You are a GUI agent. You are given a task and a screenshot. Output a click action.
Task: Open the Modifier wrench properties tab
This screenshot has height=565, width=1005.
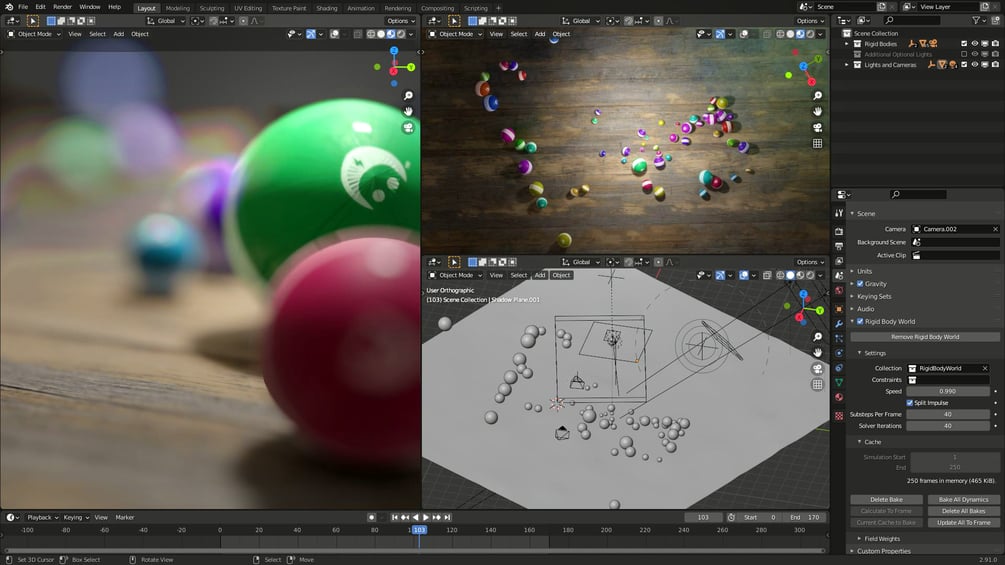coord(839,323)
